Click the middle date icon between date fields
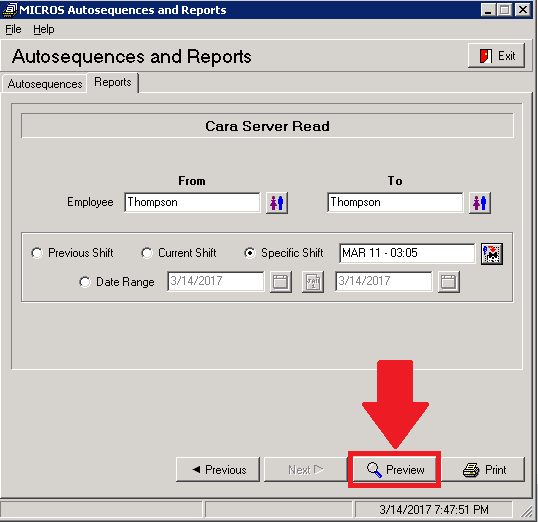 tap(313, 282)
